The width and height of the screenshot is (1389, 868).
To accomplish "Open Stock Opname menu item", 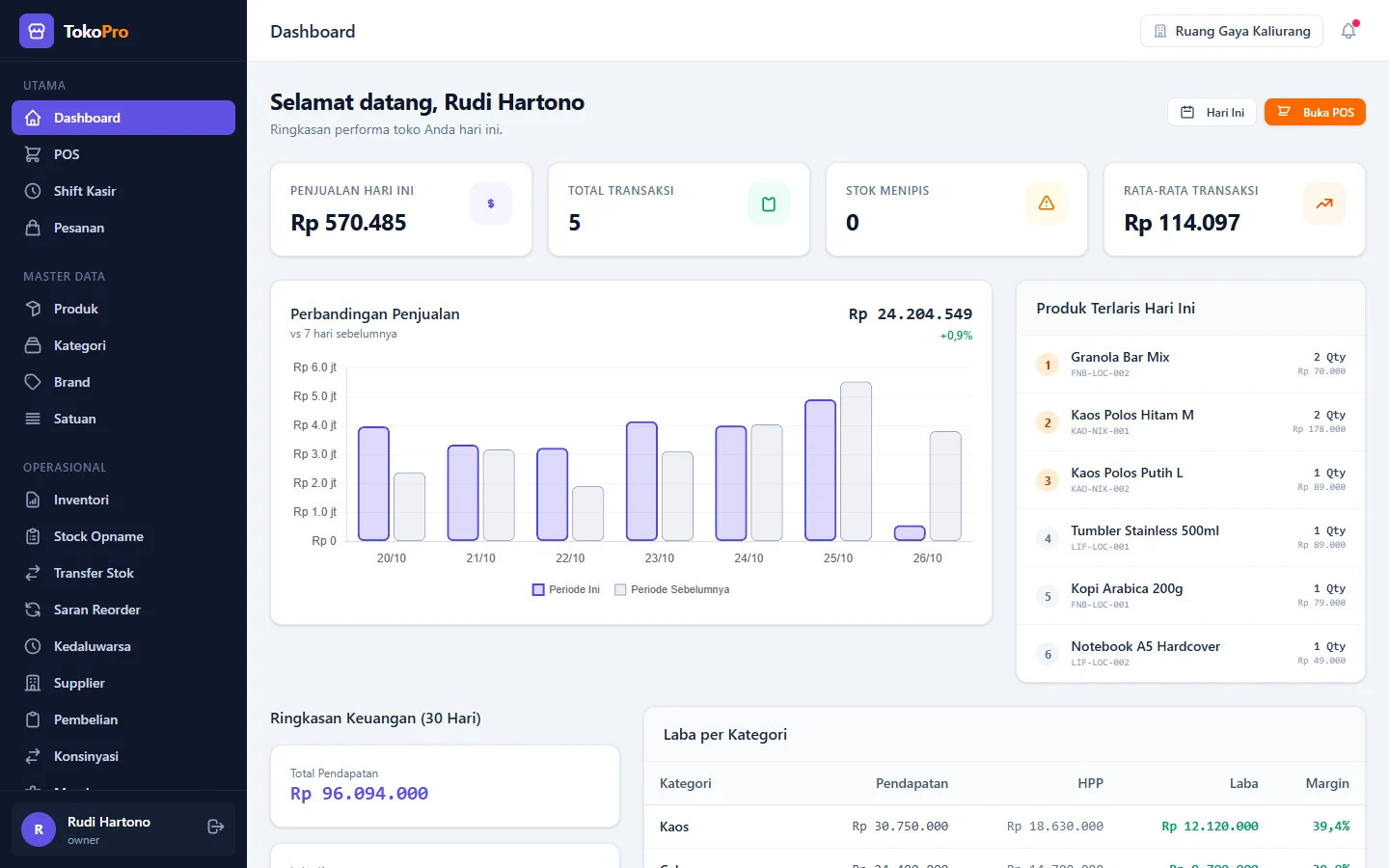I will pyautogui.click(x=123, y=536).
